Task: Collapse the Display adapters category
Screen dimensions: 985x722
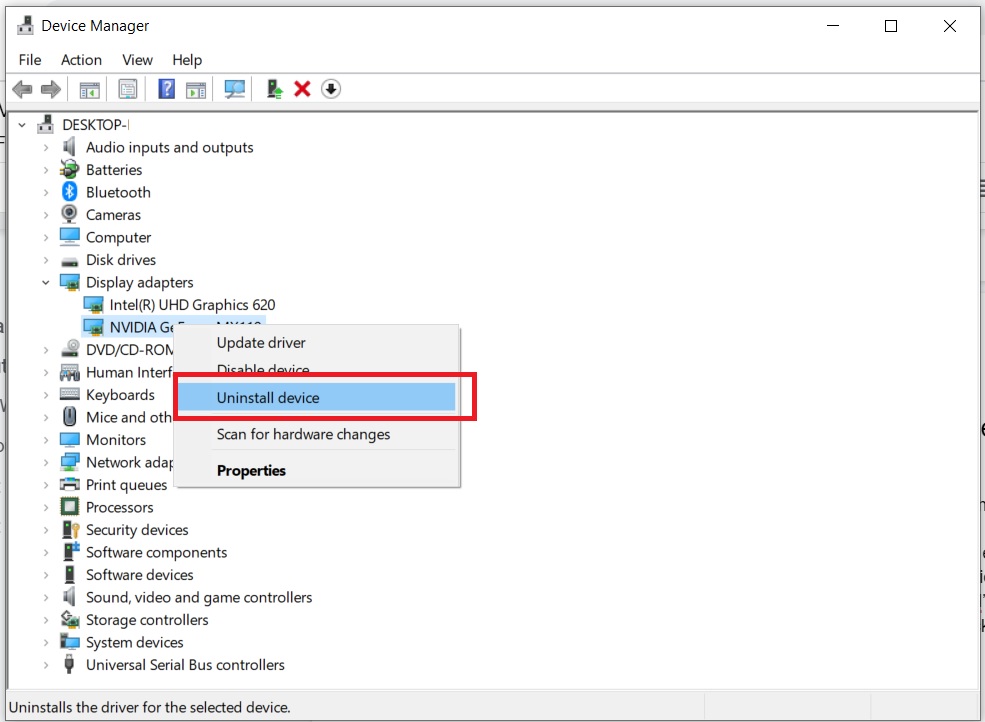Action: click(x=46, y=283)
